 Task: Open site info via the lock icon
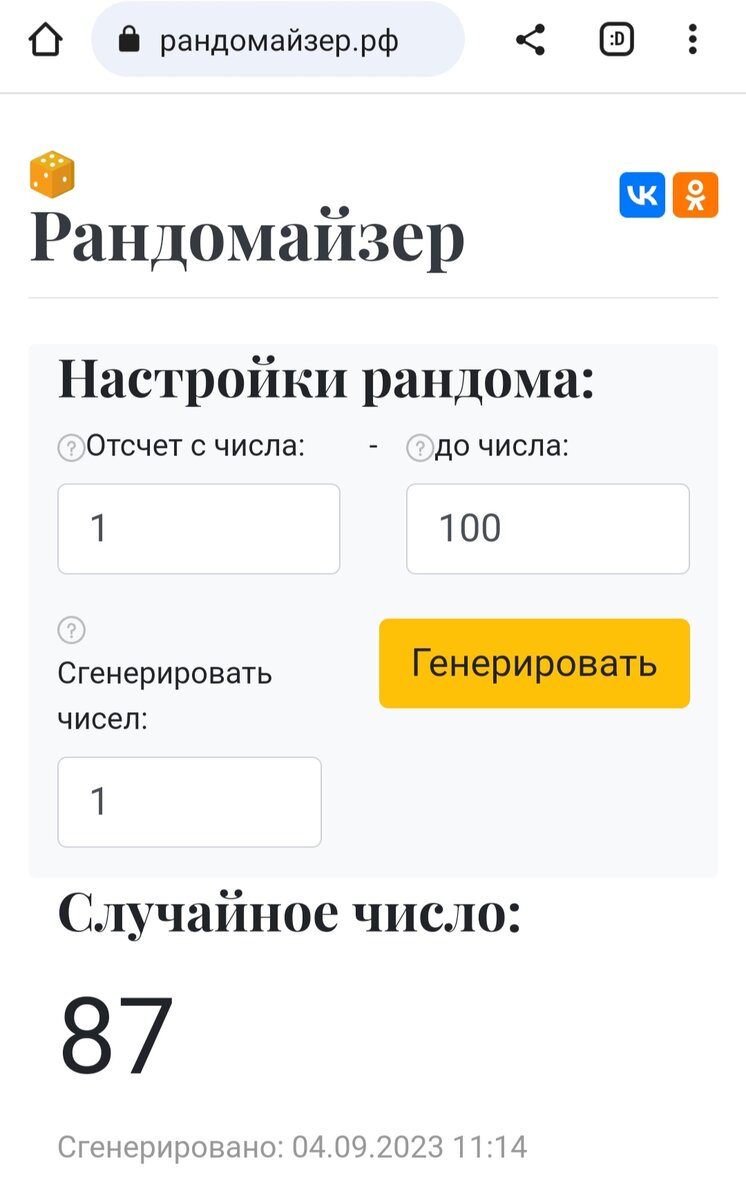click(x=129, y=40)
